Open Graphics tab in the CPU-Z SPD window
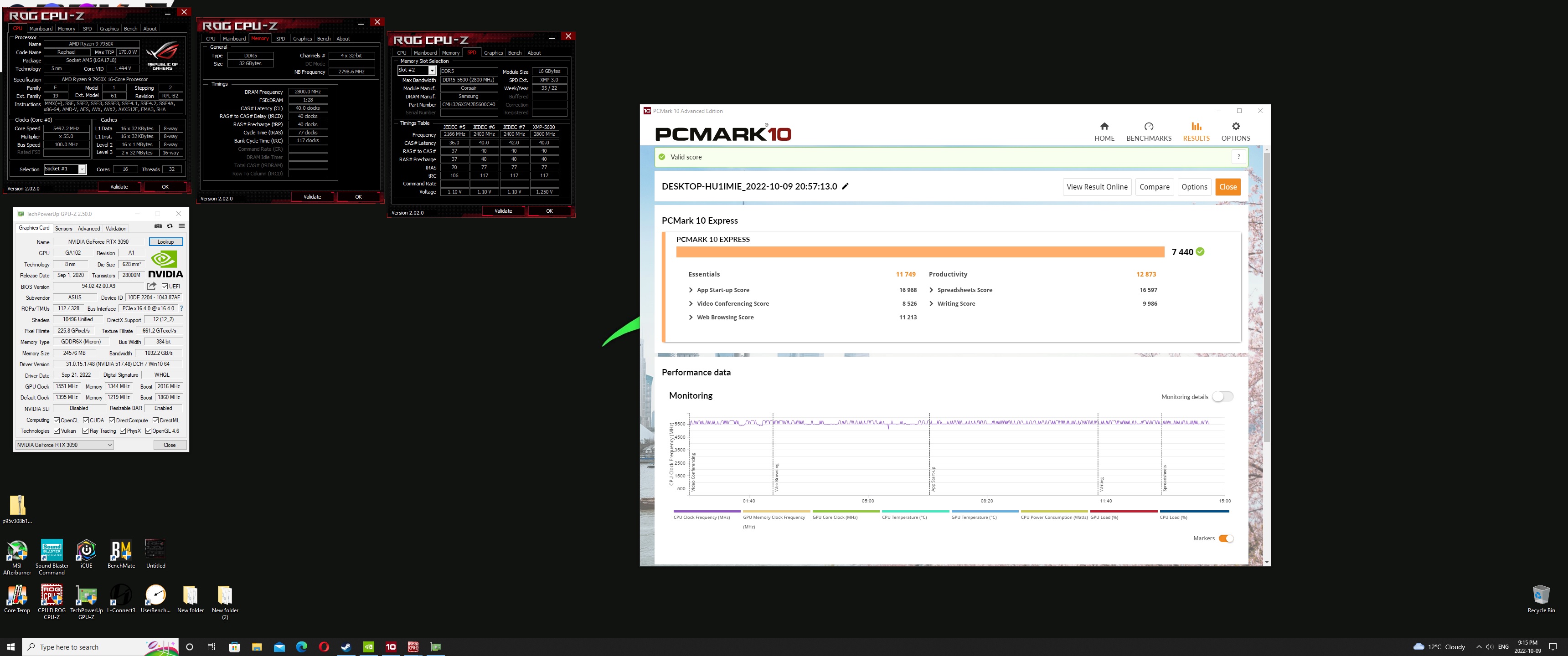 493,53
